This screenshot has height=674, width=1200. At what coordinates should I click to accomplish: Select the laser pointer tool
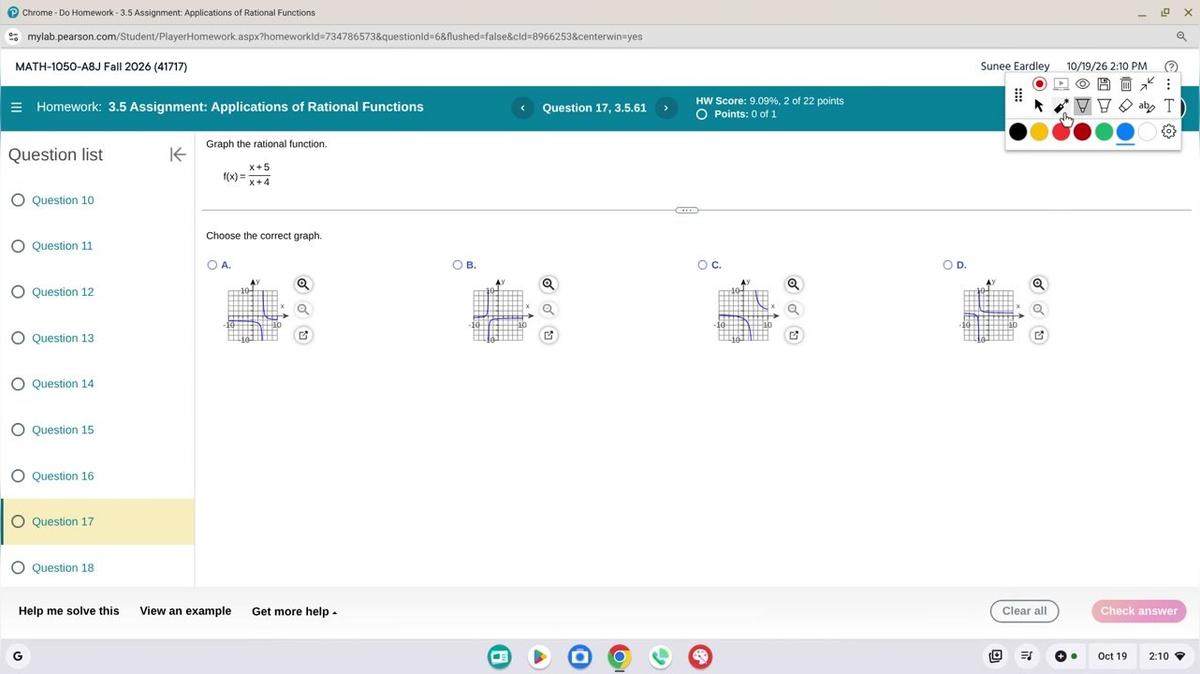(1061, 106)
